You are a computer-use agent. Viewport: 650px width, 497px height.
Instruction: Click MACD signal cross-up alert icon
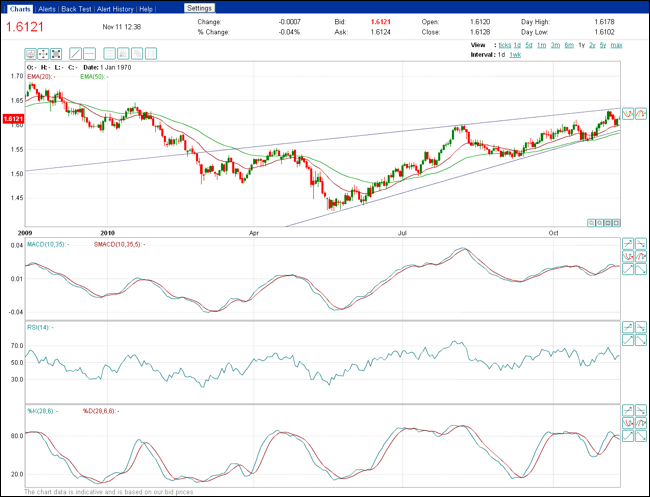coord(628,256)
